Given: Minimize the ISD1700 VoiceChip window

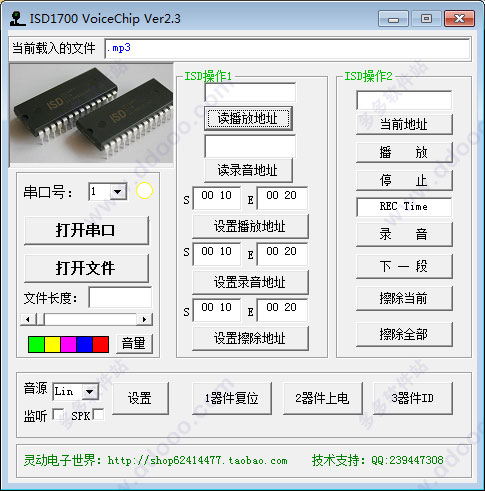Looking at the screenshot, I should tap(393, 19).
